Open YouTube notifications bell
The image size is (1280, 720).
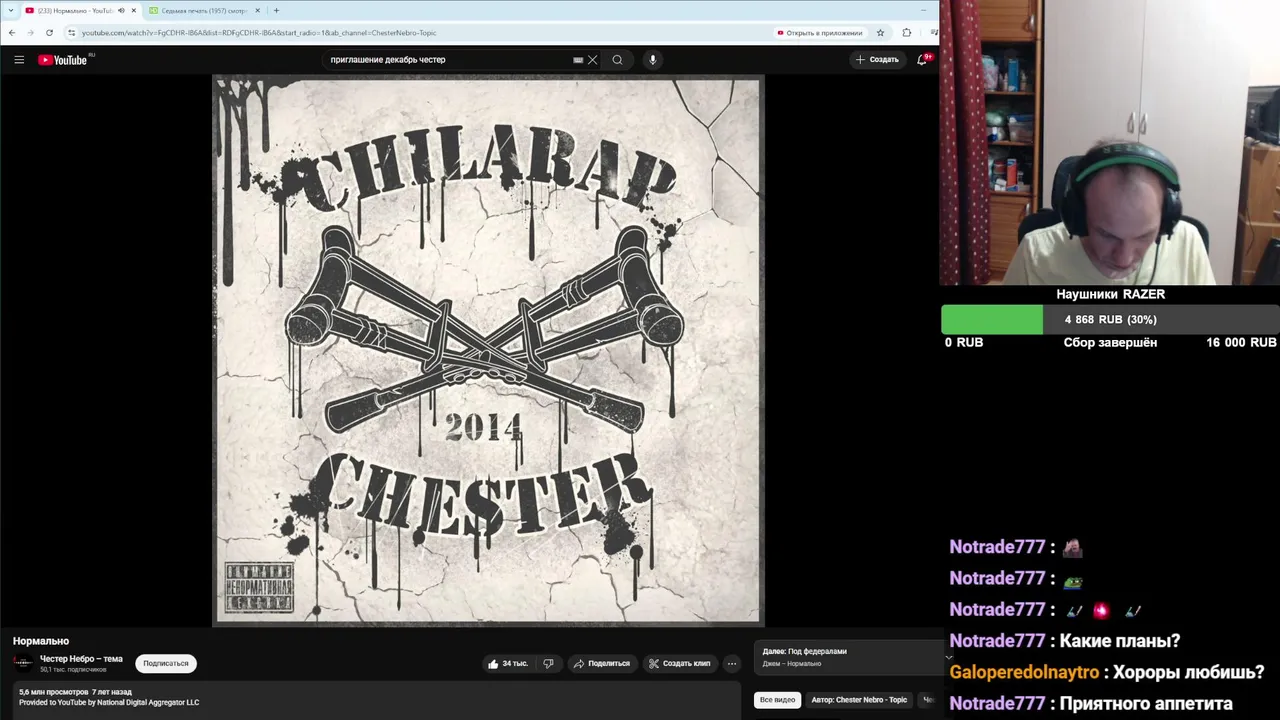pyautogui.click(x=922, y=60)
